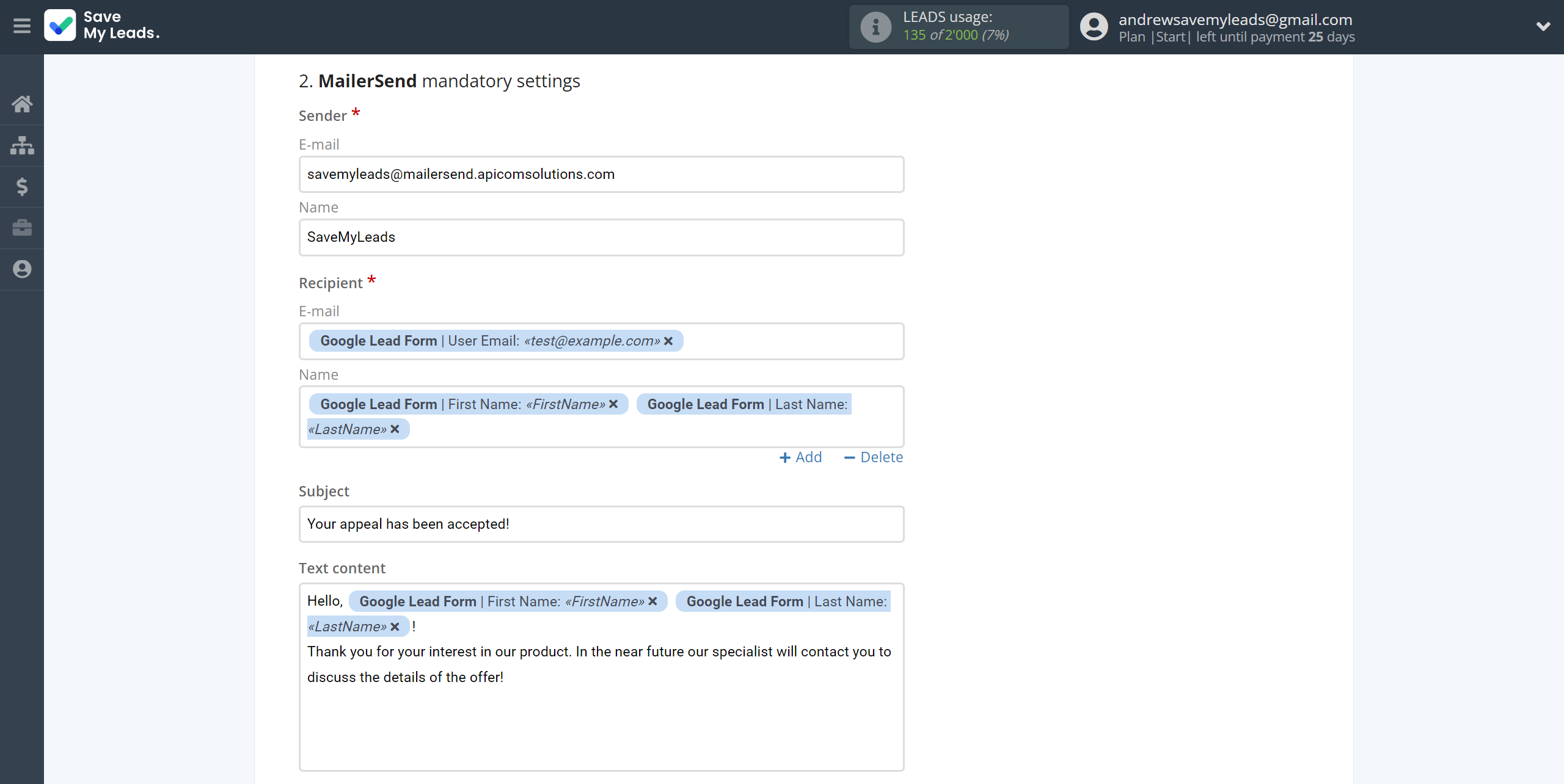1564x784 pixels.
Task: Click the Add recipient link
Action: [800, 457]
